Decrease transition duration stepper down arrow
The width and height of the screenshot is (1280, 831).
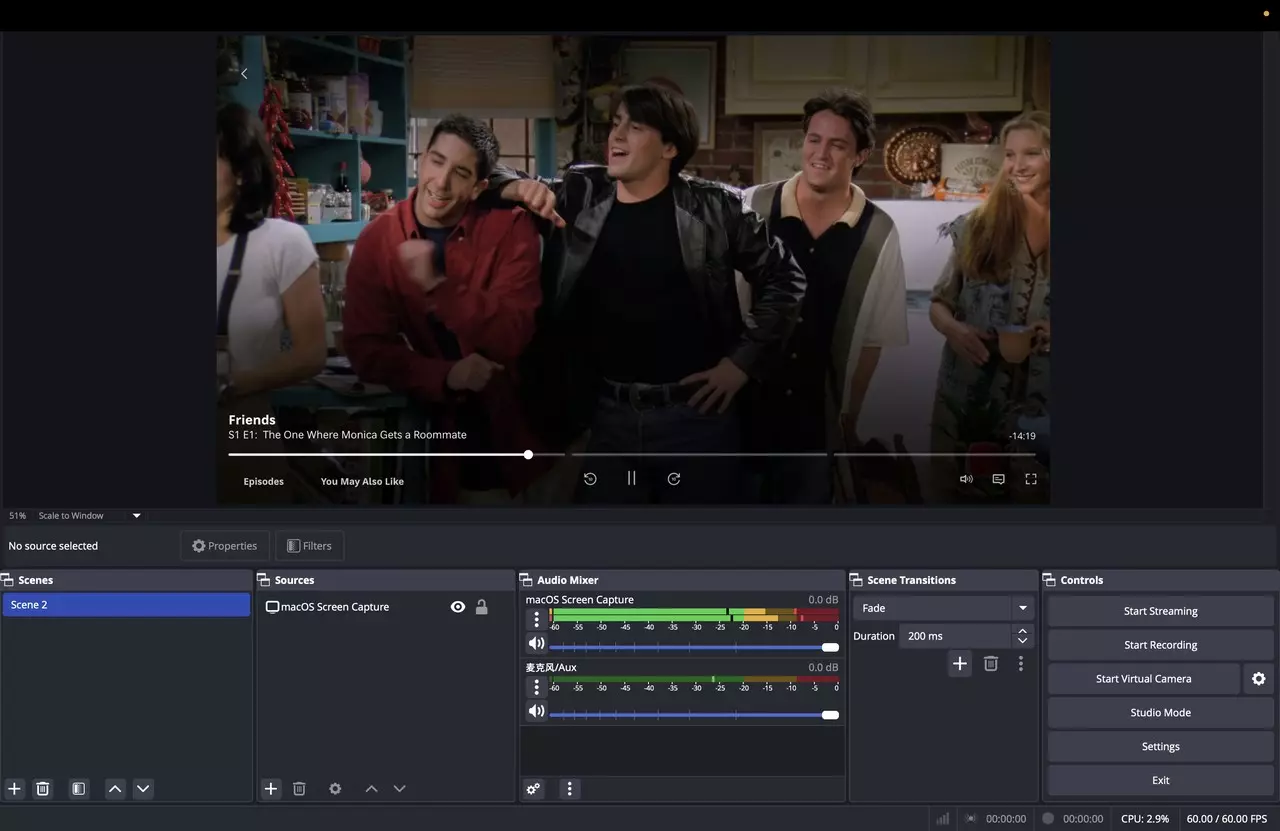1022,641
